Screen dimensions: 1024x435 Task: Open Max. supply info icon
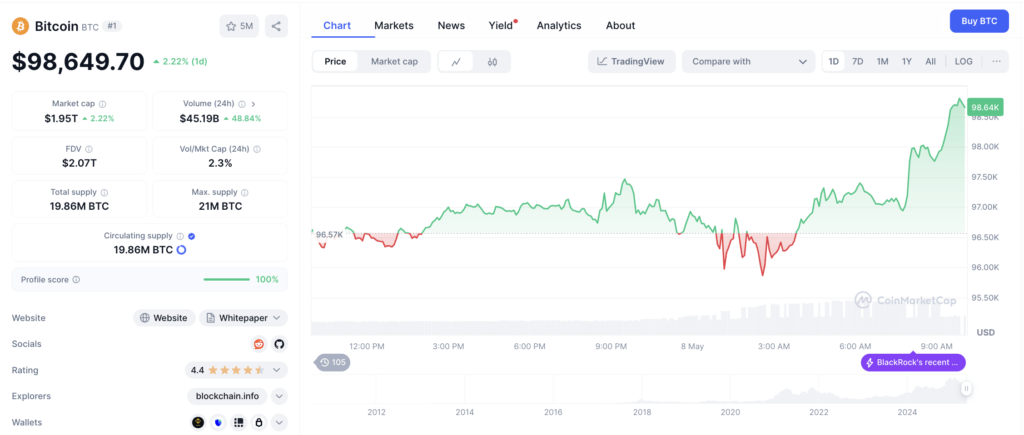click(x=245, y=193)
